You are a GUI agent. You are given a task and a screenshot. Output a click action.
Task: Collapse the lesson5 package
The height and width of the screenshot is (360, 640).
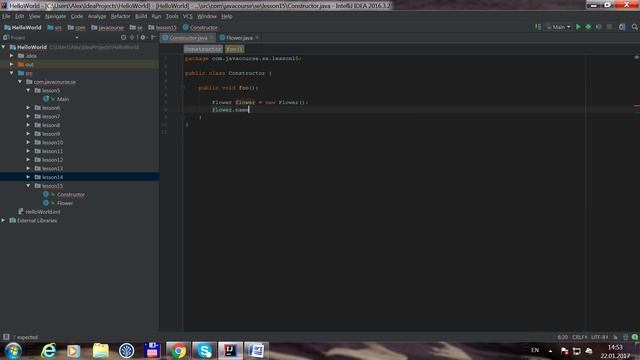coord(28,90)
